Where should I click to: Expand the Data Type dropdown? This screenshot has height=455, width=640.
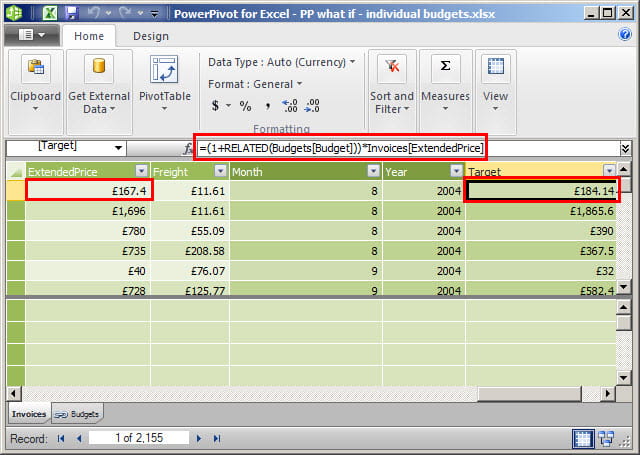click(352, 62)
